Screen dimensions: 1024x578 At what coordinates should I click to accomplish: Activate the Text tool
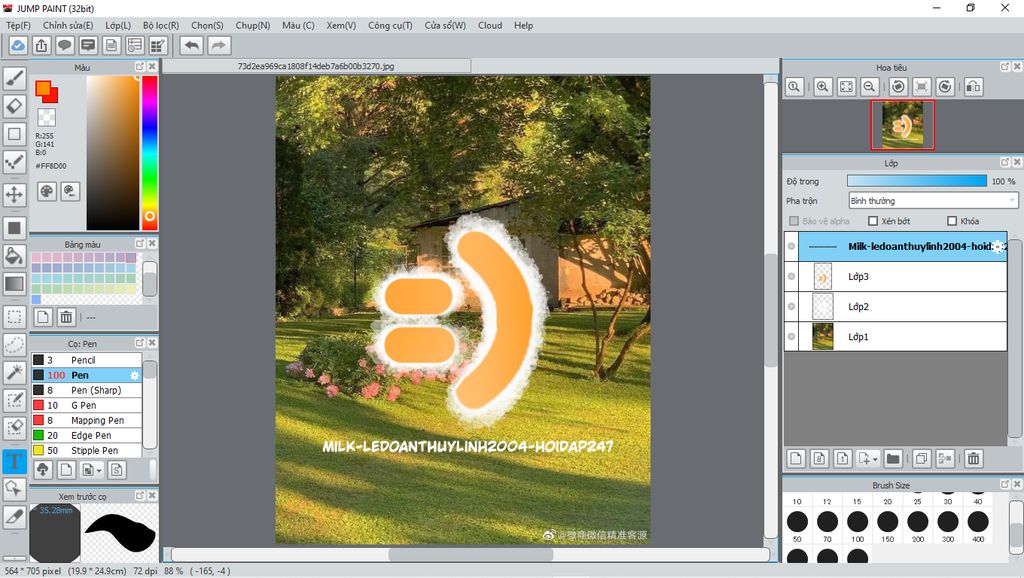[14, 462]
